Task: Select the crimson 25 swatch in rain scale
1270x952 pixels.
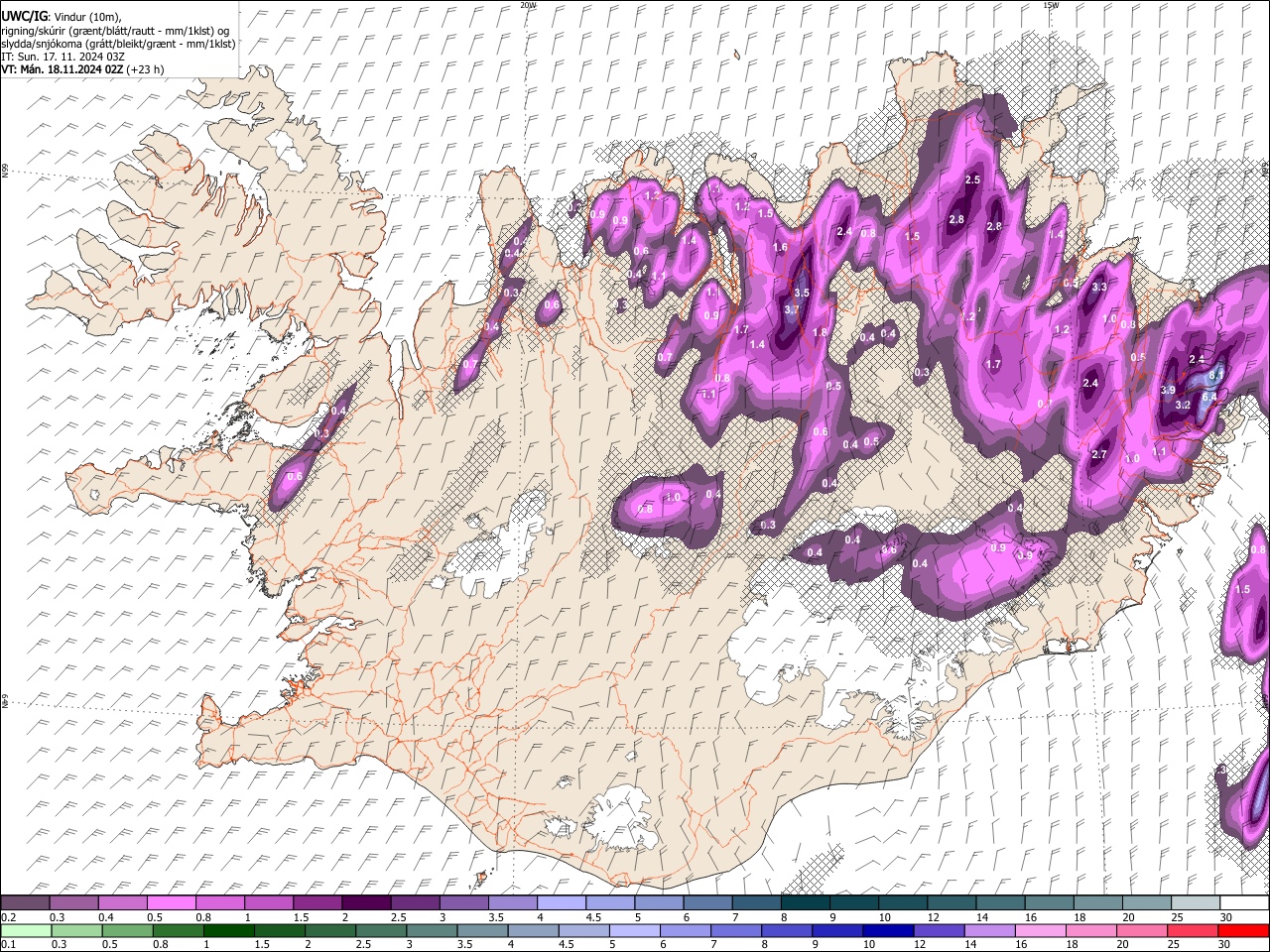Action: (1193, 930)
